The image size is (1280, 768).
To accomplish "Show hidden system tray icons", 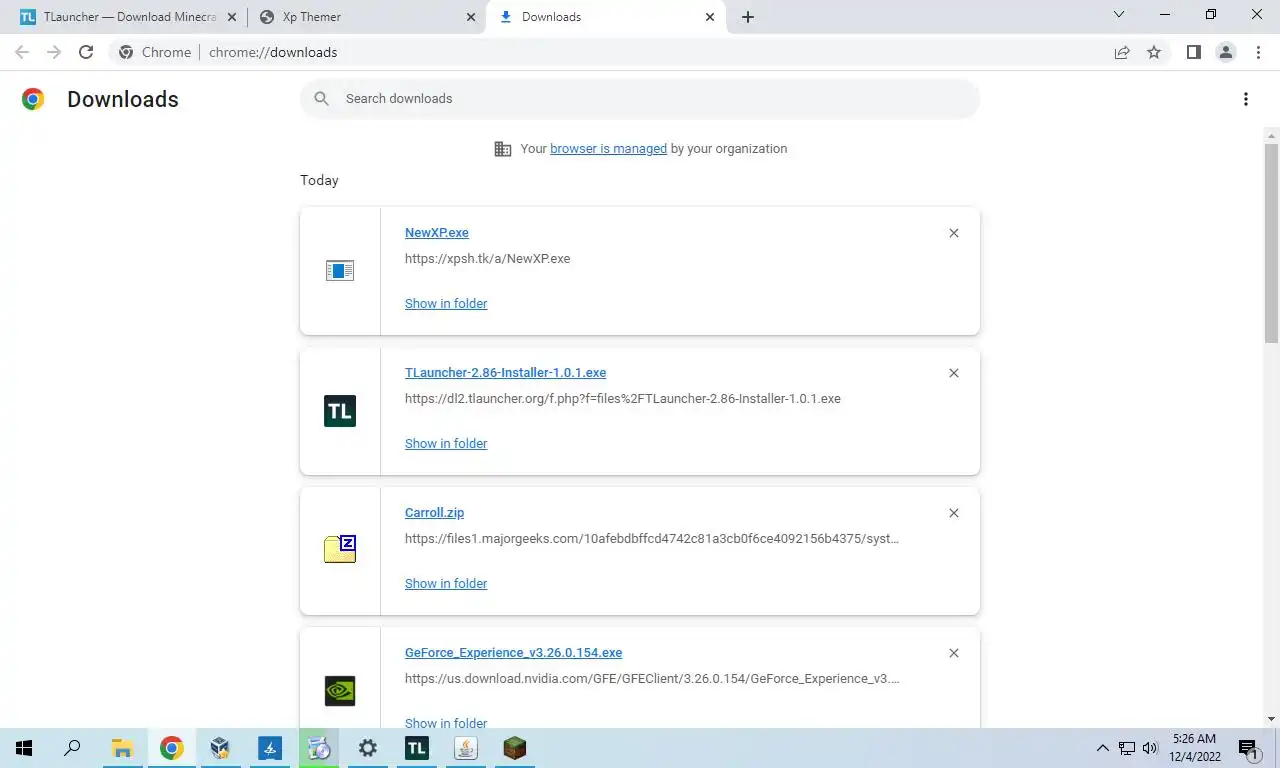I will [1103, 748].
